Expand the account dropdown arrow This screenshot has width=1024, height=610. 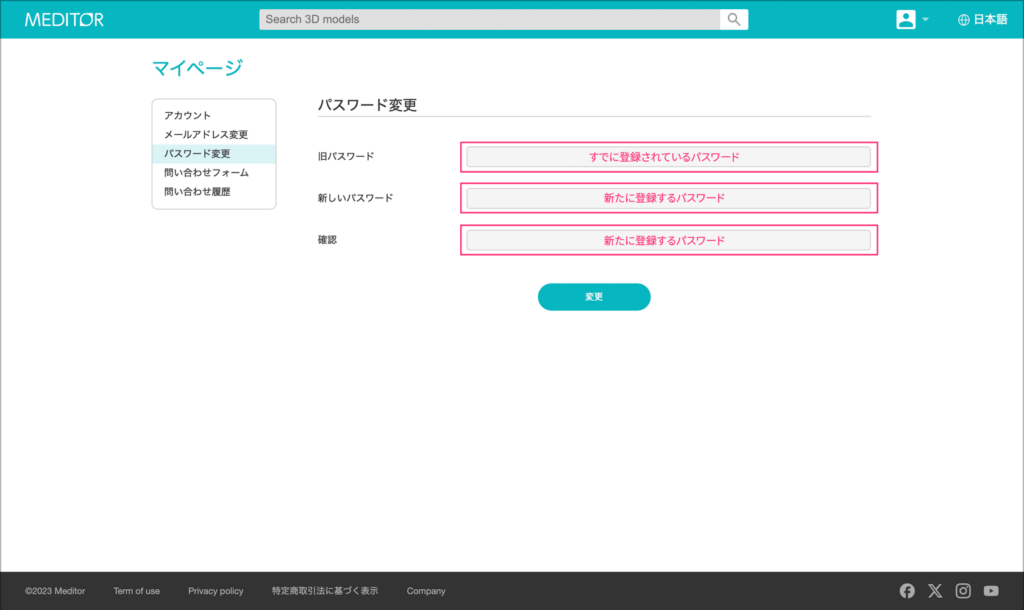925,20
